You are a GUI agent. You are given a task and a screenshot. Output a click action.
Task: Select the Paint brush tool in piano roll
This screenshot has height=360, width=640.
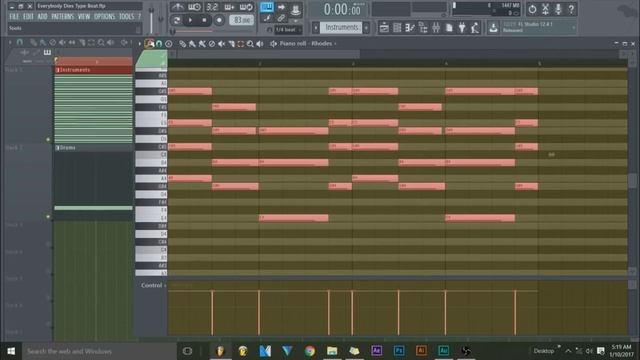[192, 44]
